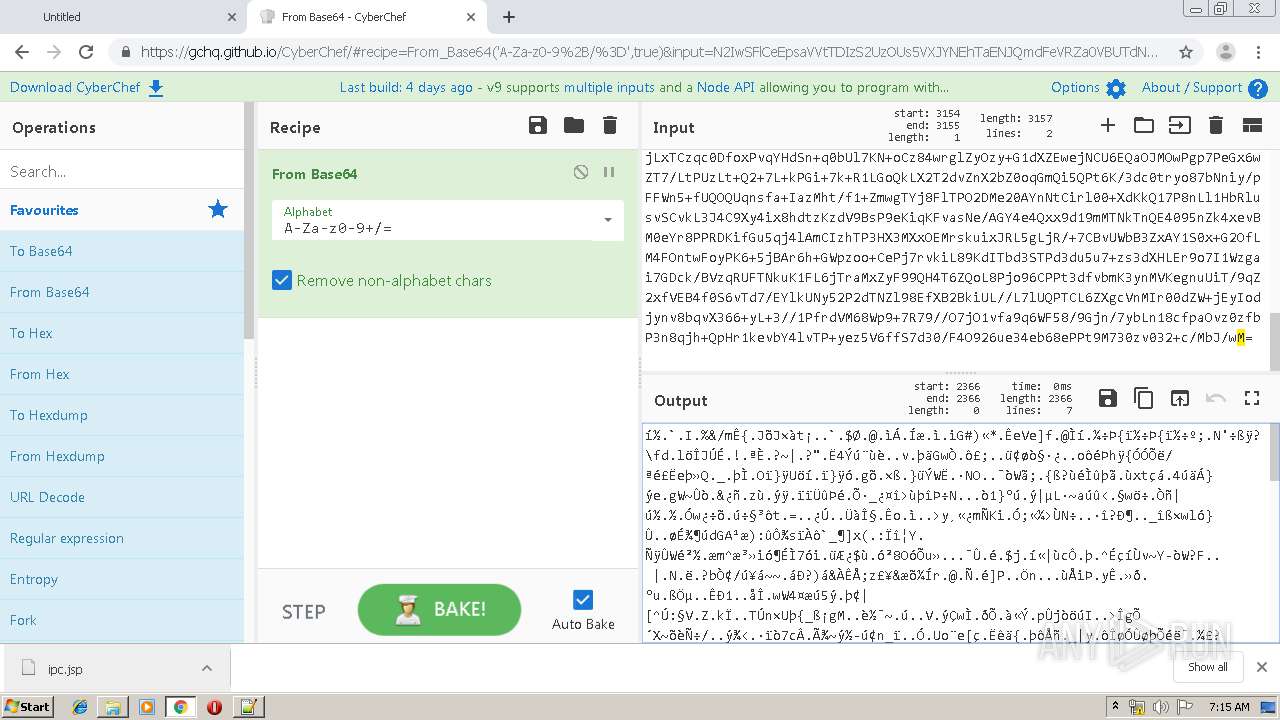Click the About / Support help icon
The height and width of the screenshot is (720, 1280).
[x=1258, y=88]
